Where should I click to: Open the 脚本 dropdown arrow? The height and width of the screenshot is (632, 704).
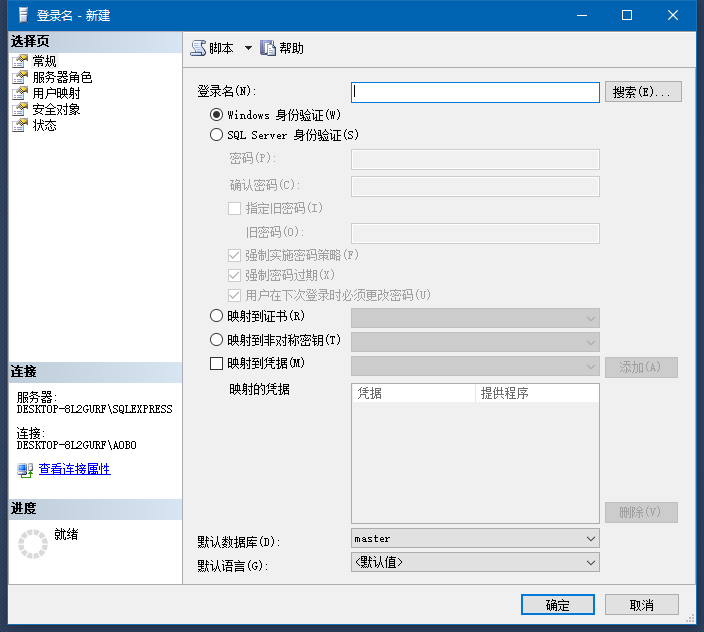click(248, 48)
